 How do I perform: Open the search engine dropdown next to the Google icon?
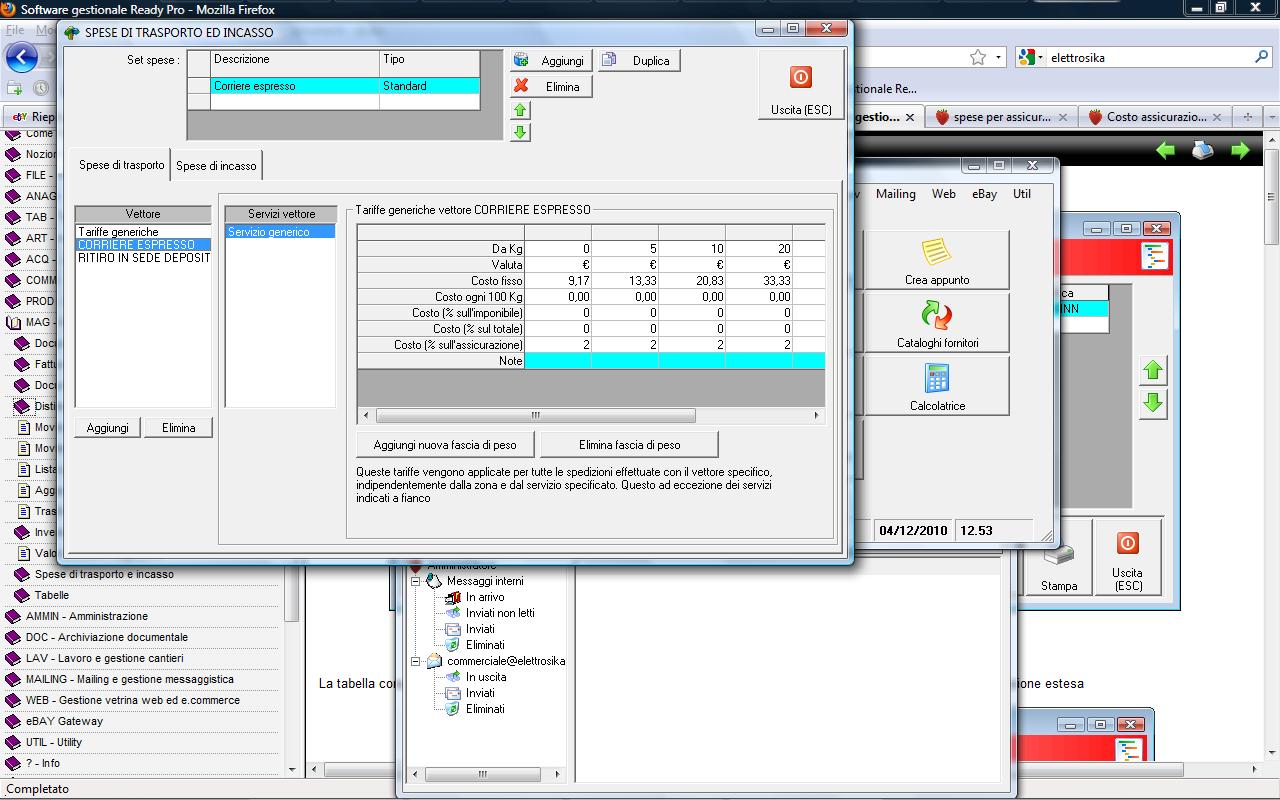1042,58
